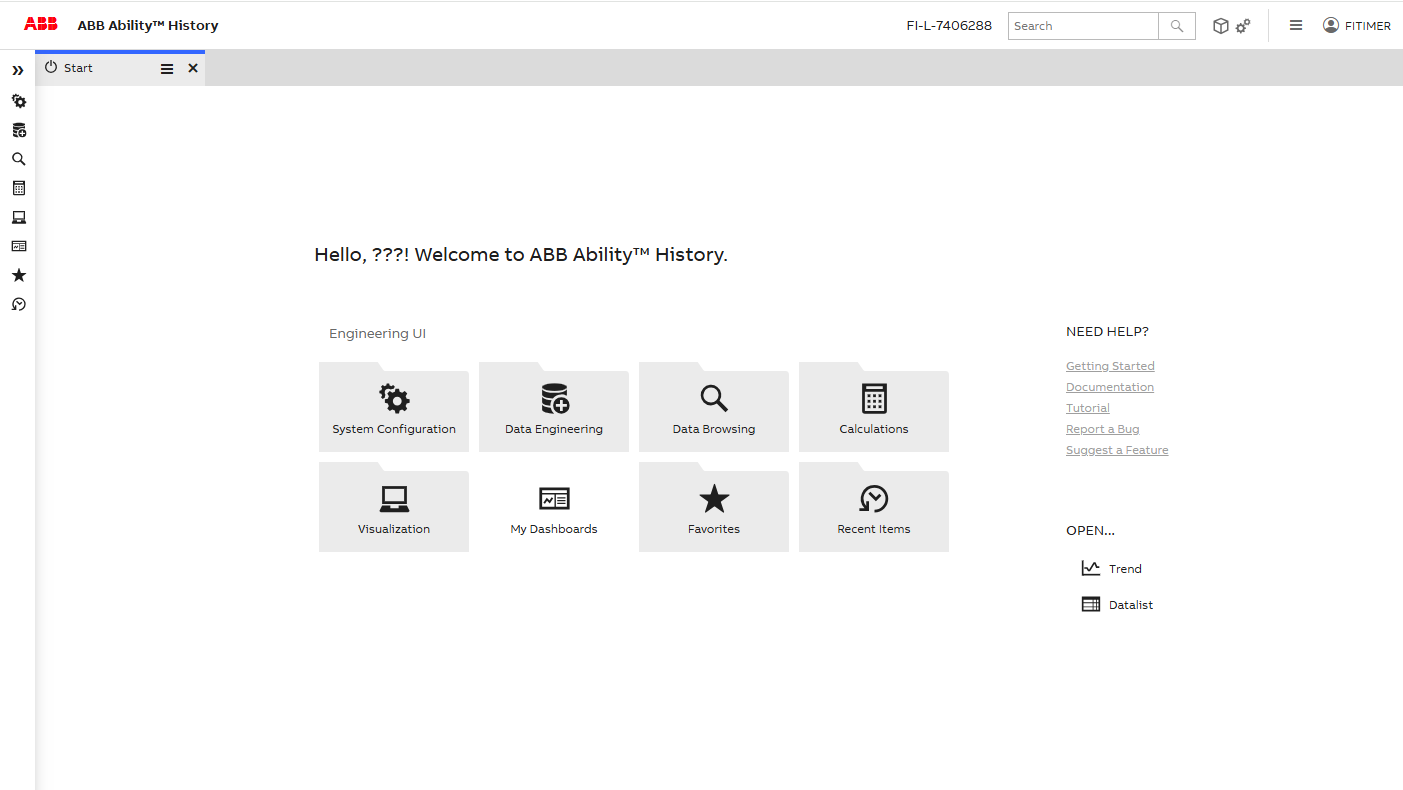
Task: Open the Favorites tile
Action: (x=714, y=507)
